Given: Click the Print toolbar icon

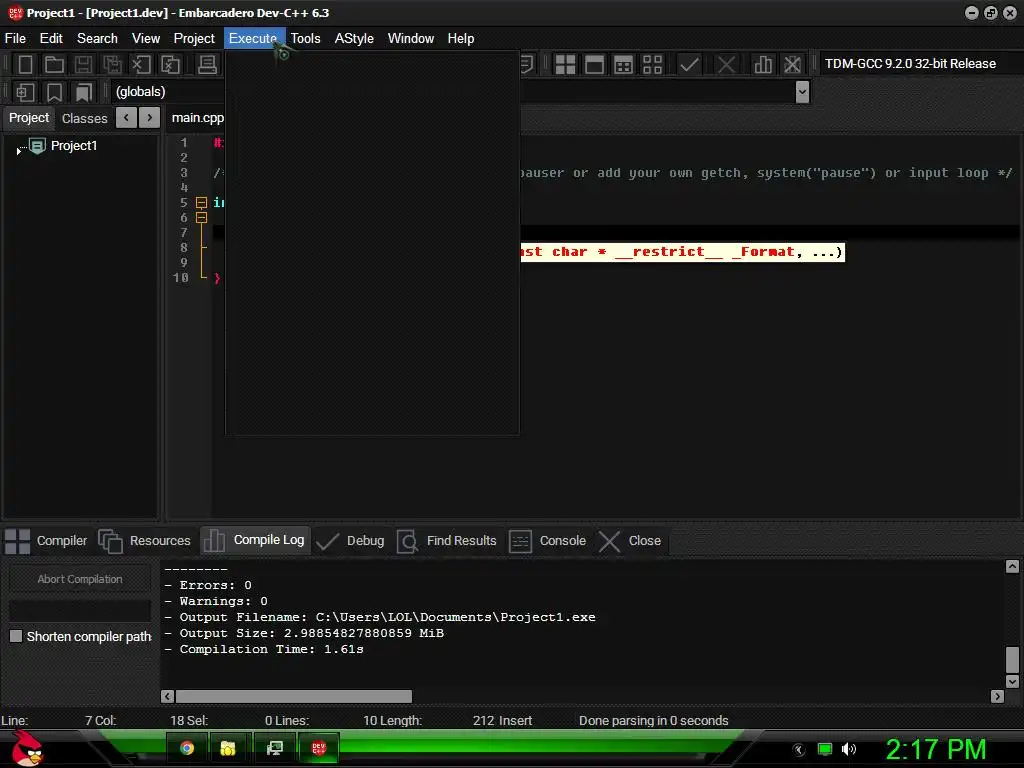Looking at the screenshot, I should tap(208, 65).
